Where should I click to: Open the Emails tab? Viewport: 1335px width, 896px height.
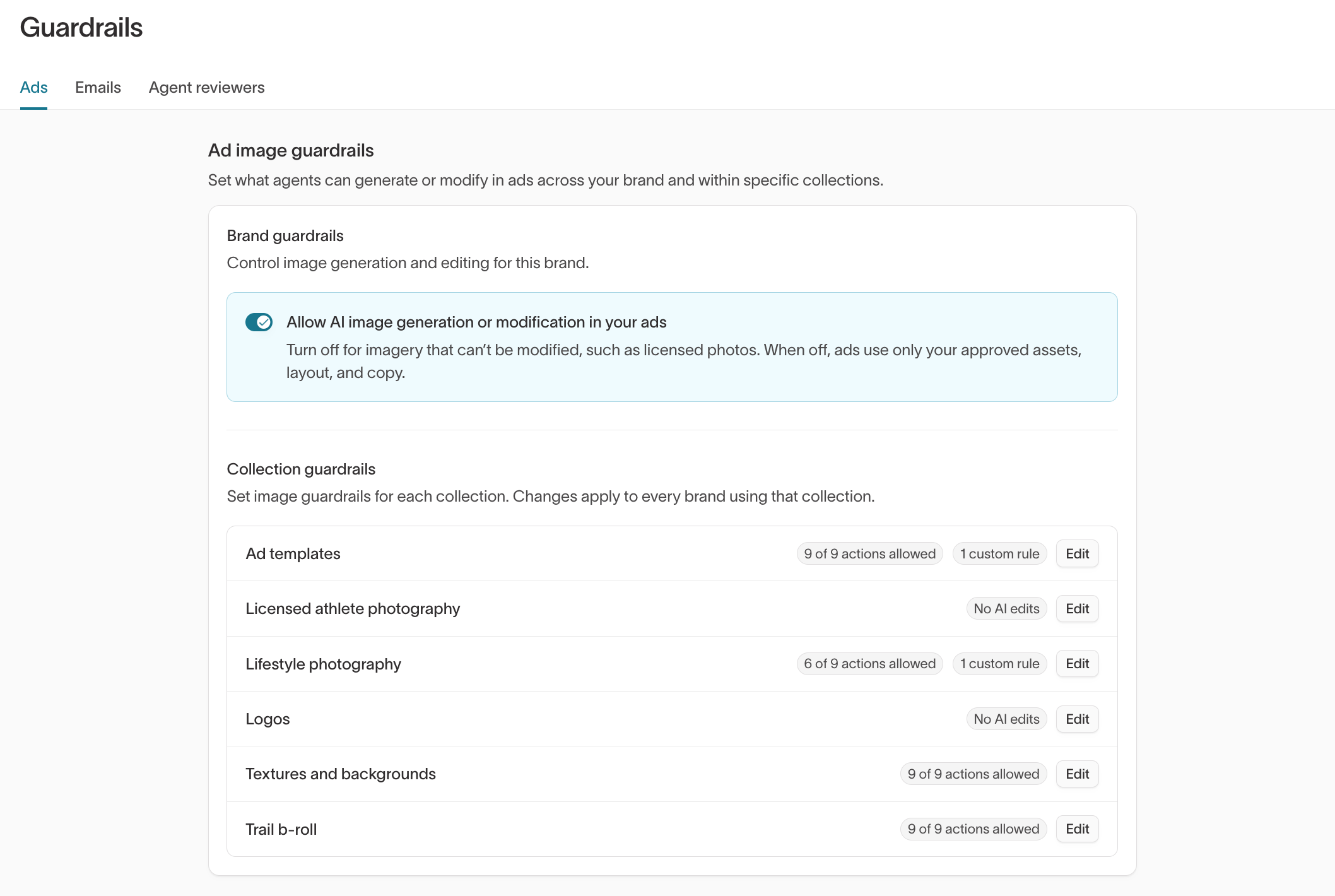98,87
